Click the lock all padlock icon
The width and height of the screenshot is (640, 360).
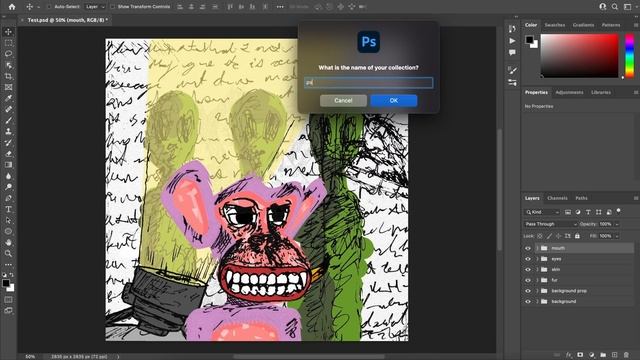point(577,236)
